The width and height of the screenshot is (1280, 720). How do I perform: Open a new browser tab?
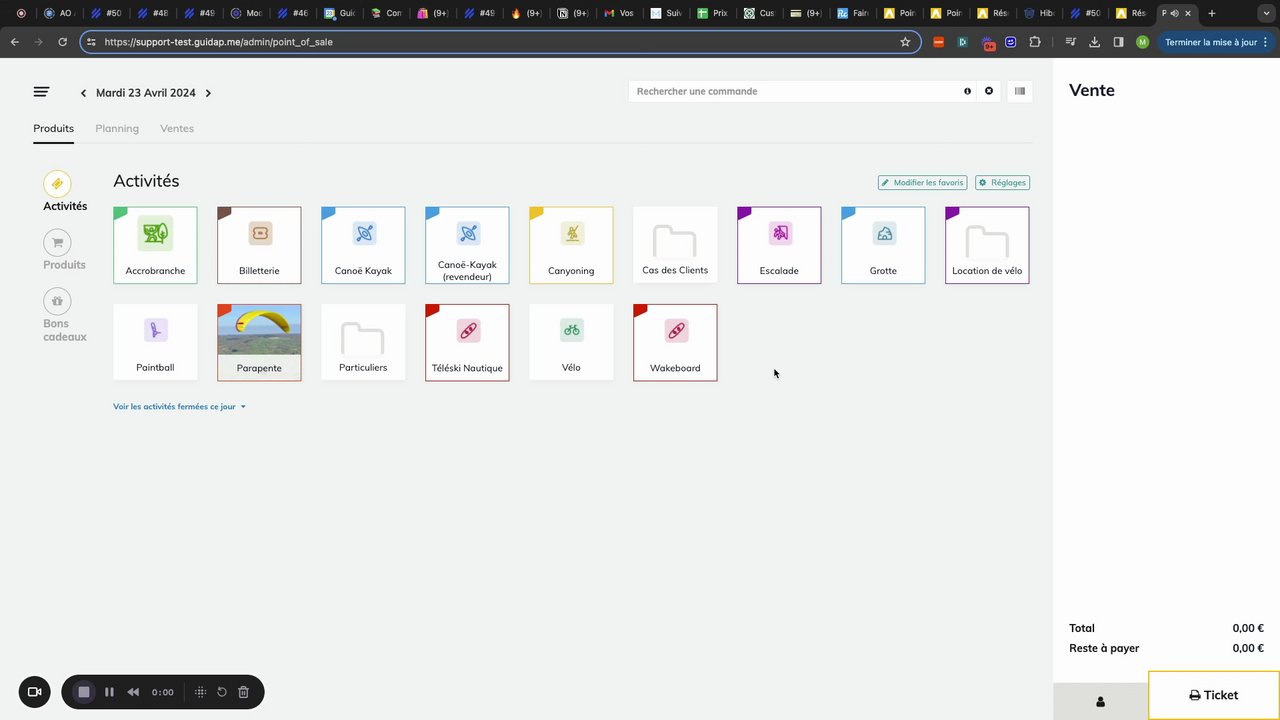click(1212, 13)
